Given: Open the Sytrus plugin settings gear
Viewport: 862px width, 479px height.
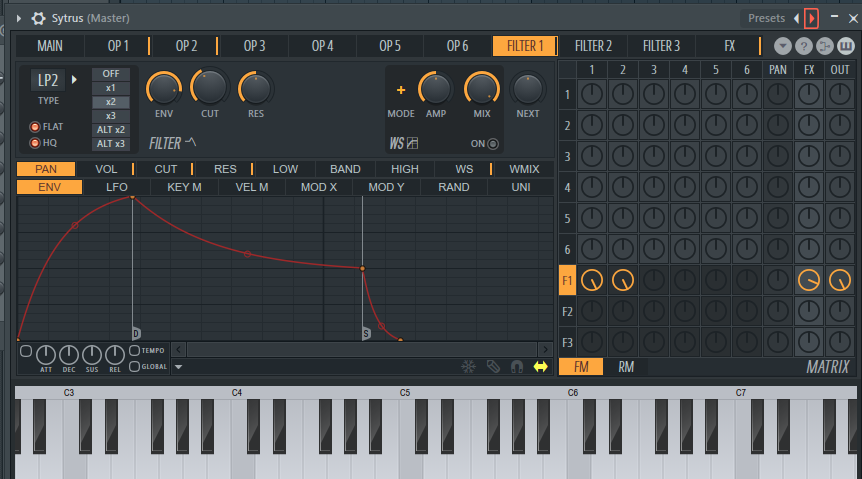Looking at the screenshot, I should click(38, 18).
